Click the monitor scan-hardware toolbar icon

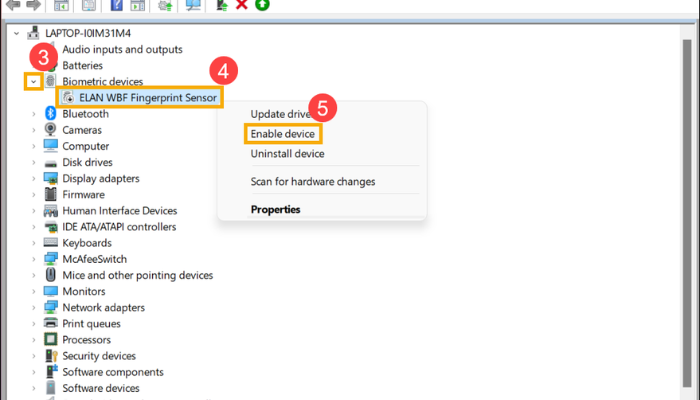(193, 5)
